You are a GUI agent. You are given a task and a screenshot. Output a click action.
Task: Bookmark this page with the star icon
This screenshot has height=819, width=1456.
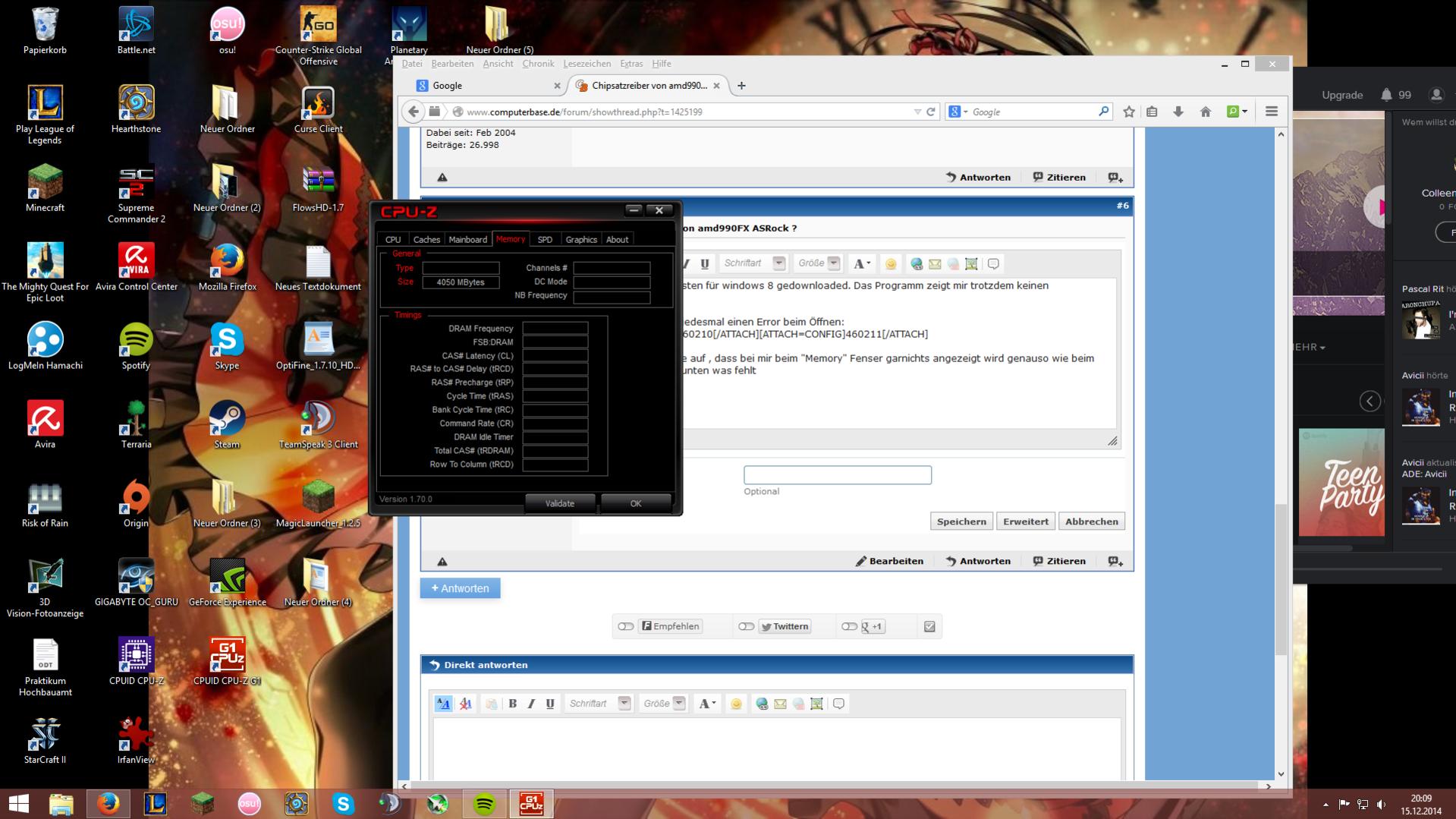(x=1129, y=112)
